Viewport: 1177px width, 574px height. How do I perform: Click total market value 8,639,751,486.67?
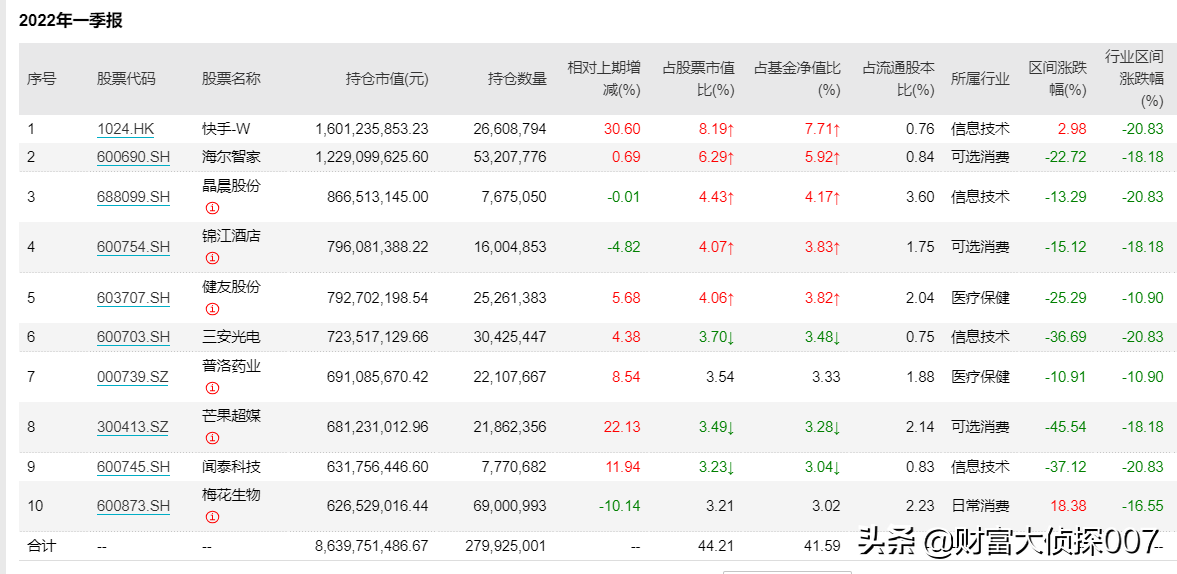point(372,546)
